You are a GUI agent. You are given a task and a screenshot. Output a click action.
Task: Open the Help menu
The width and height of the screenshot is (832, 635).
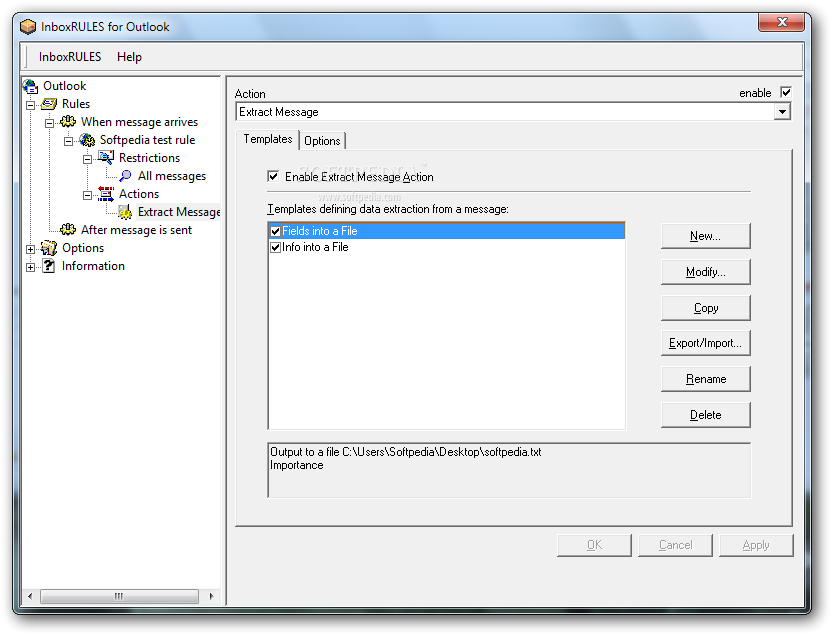click(129, 57)
